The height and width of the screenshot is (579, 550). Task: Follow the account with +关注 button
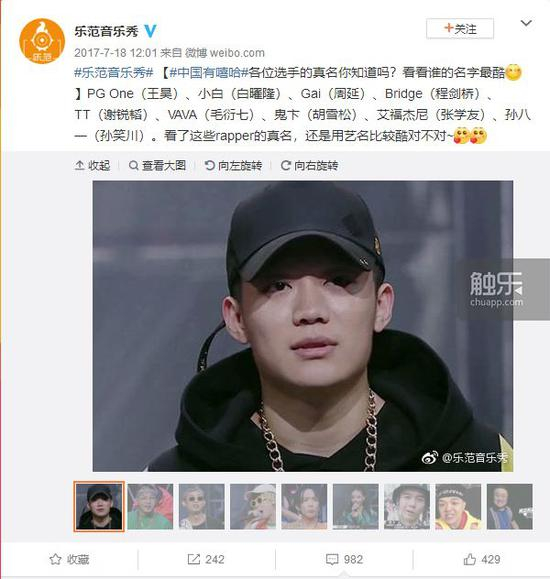point(460,28)
